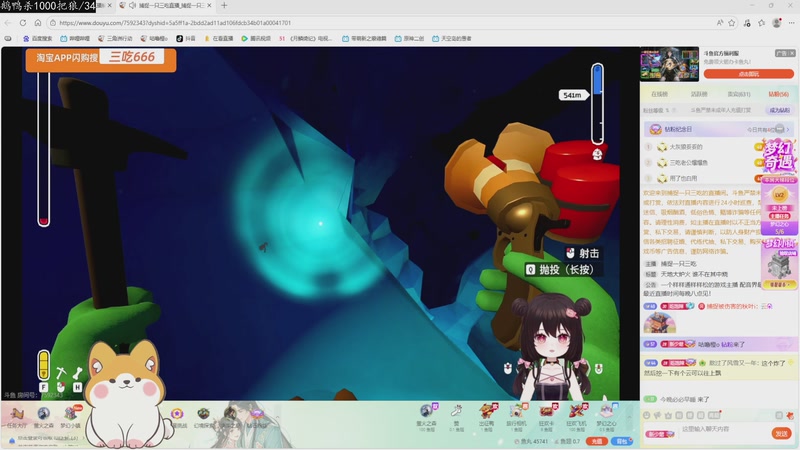The width and height of the screenshot is (800, 450).
Task: Expand the gift bar with the right chevron
Action: pos(630,417)
